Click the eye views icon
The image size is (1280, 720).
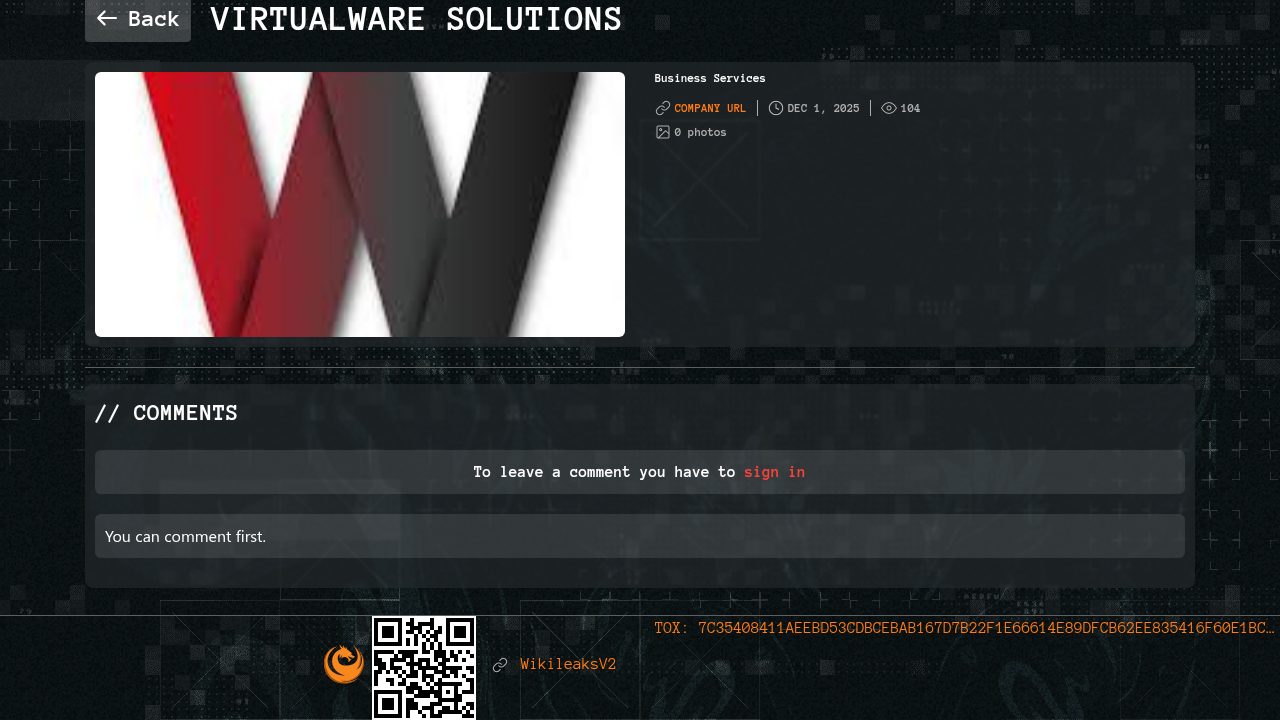click(x=889, y=108)
